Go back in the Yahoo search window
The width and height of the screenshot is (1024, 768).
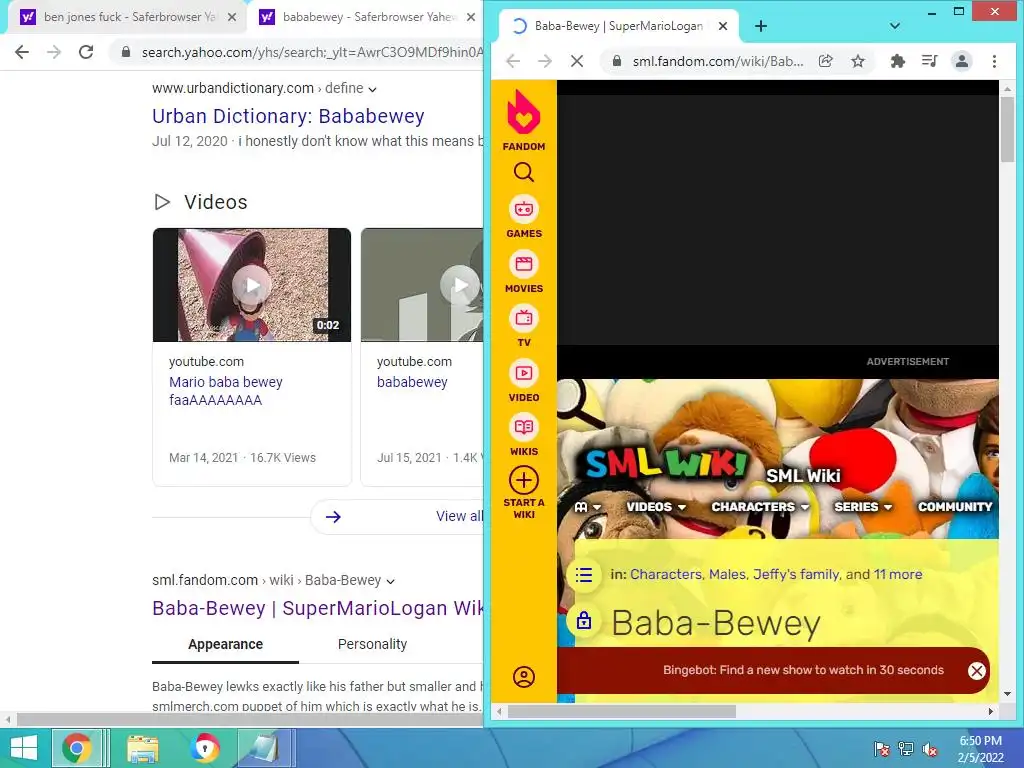click(22, 52)
